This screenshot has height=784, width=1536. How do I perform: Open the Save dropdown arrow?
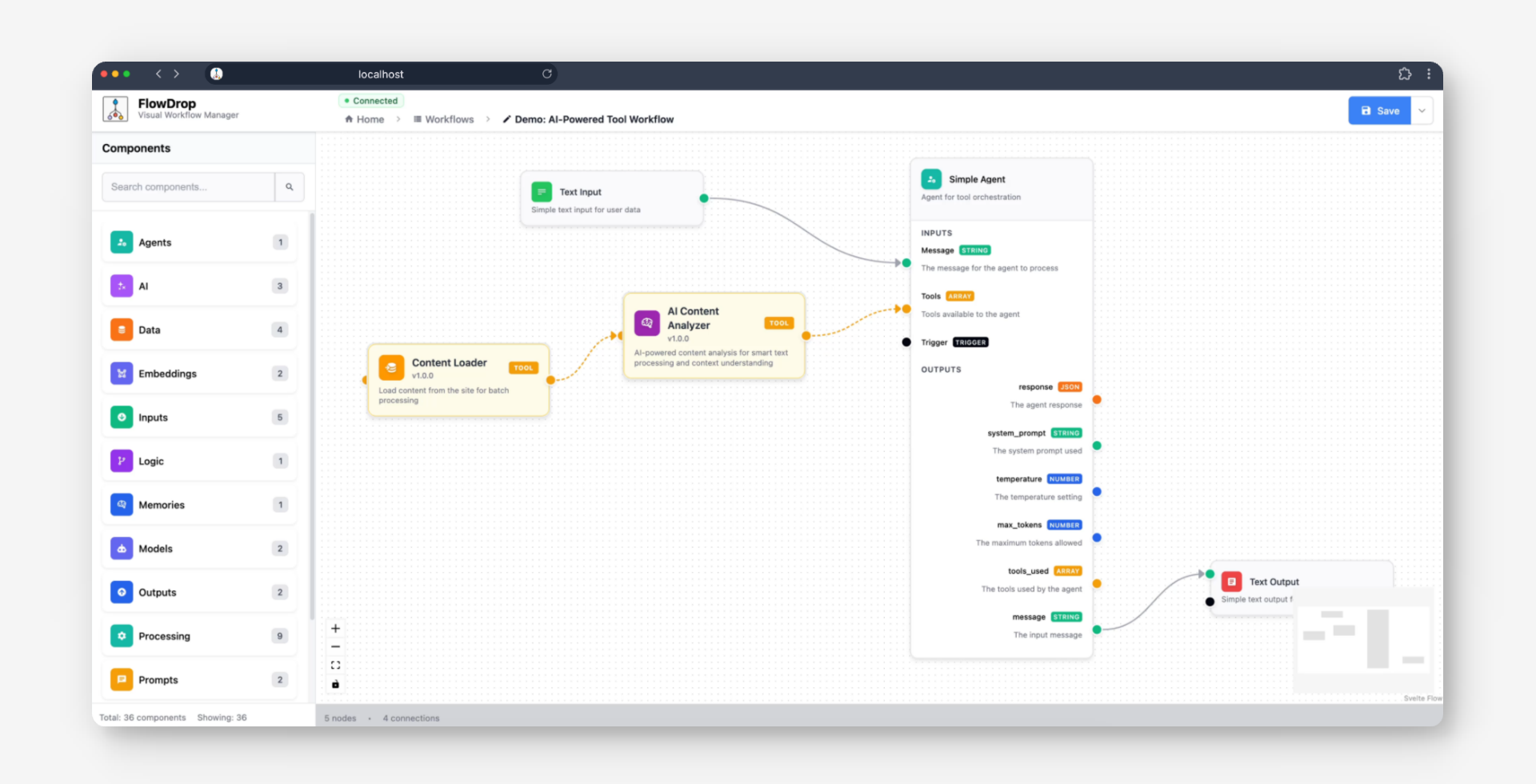(1422, 110)
